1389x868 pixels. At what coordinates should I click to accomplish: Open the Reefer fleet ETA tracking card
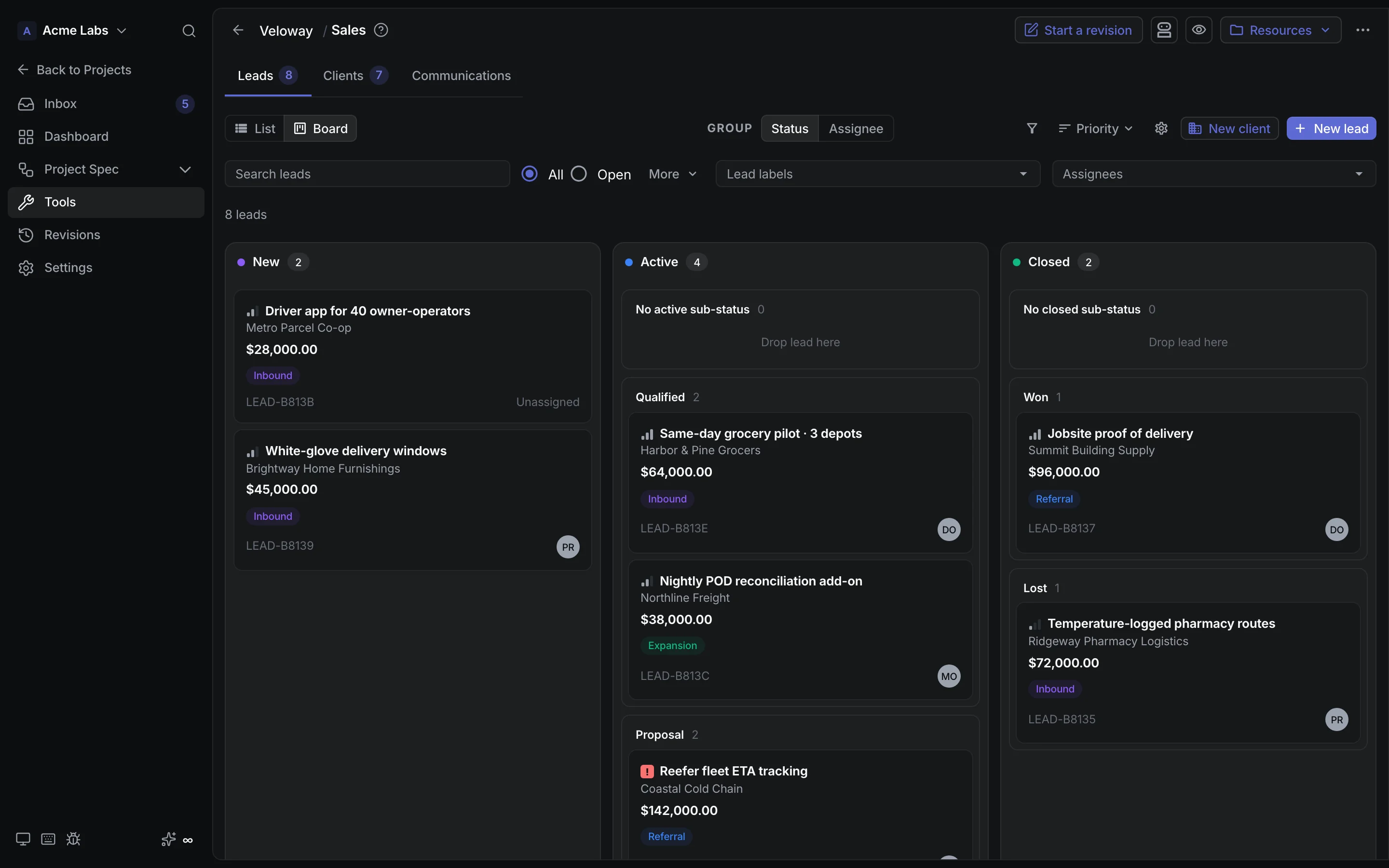point(800,804)
